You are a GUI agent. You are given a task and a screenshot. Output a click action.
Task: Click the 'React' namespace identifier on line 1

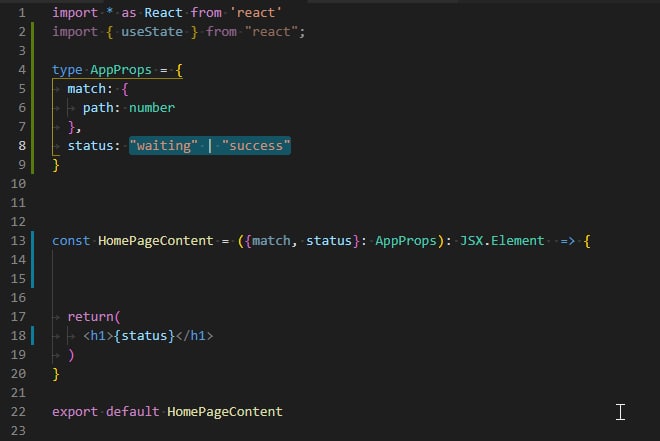pos(163,13)
